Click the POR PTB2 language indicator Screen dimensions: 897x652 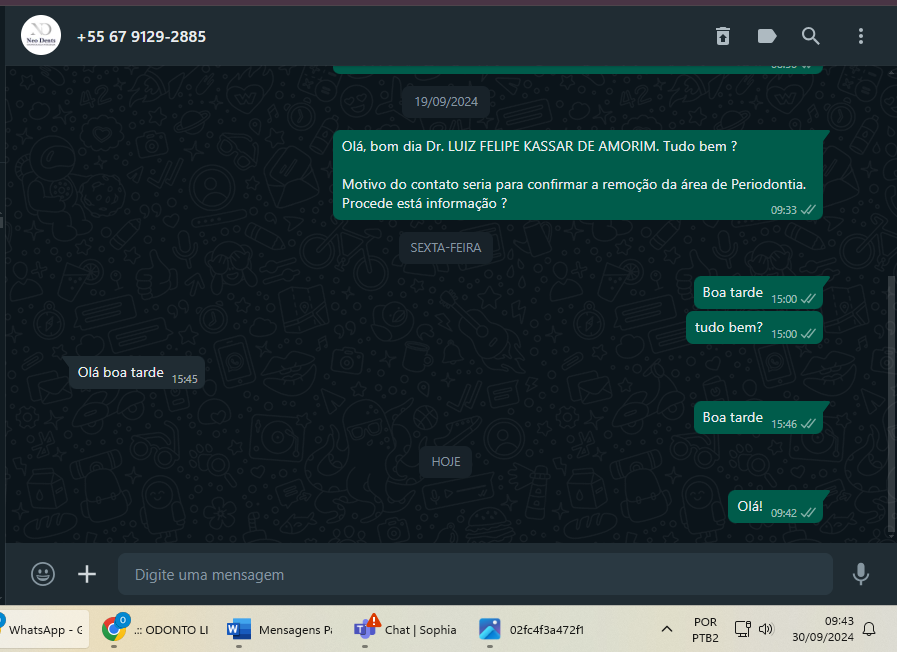point(705,630)
